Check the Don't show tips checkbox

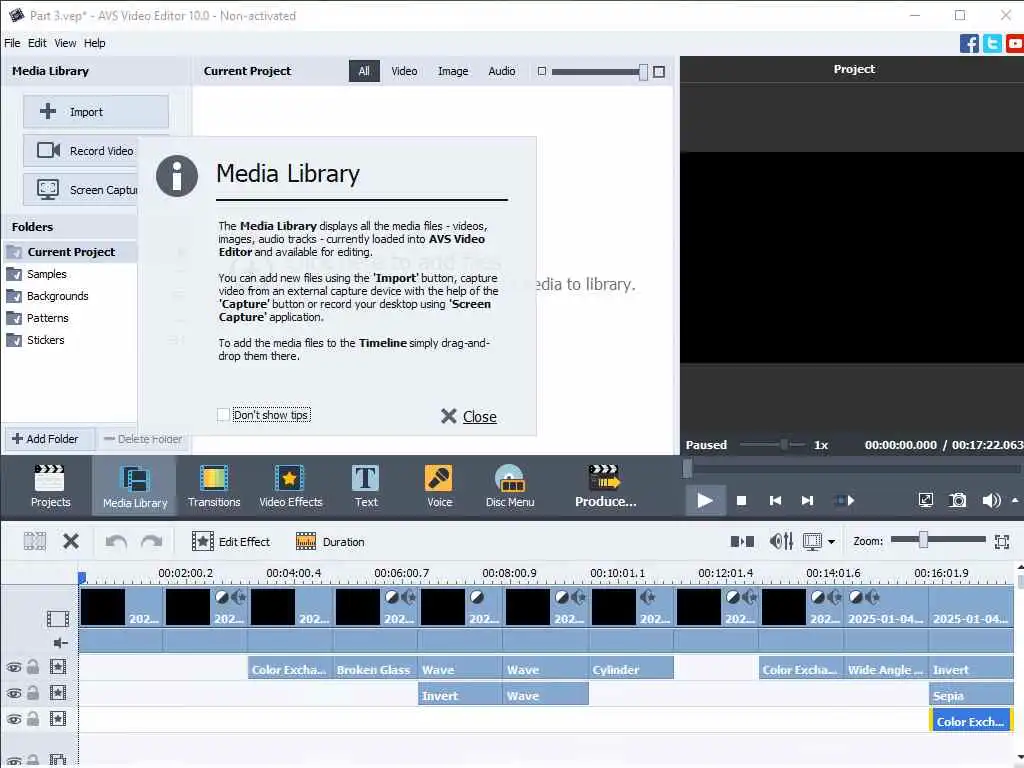(x=223, y=415)
